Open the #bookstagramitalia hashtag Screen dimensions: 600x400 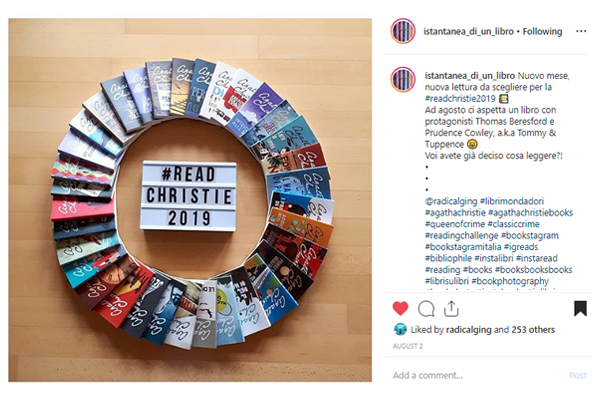click(463, 247)
